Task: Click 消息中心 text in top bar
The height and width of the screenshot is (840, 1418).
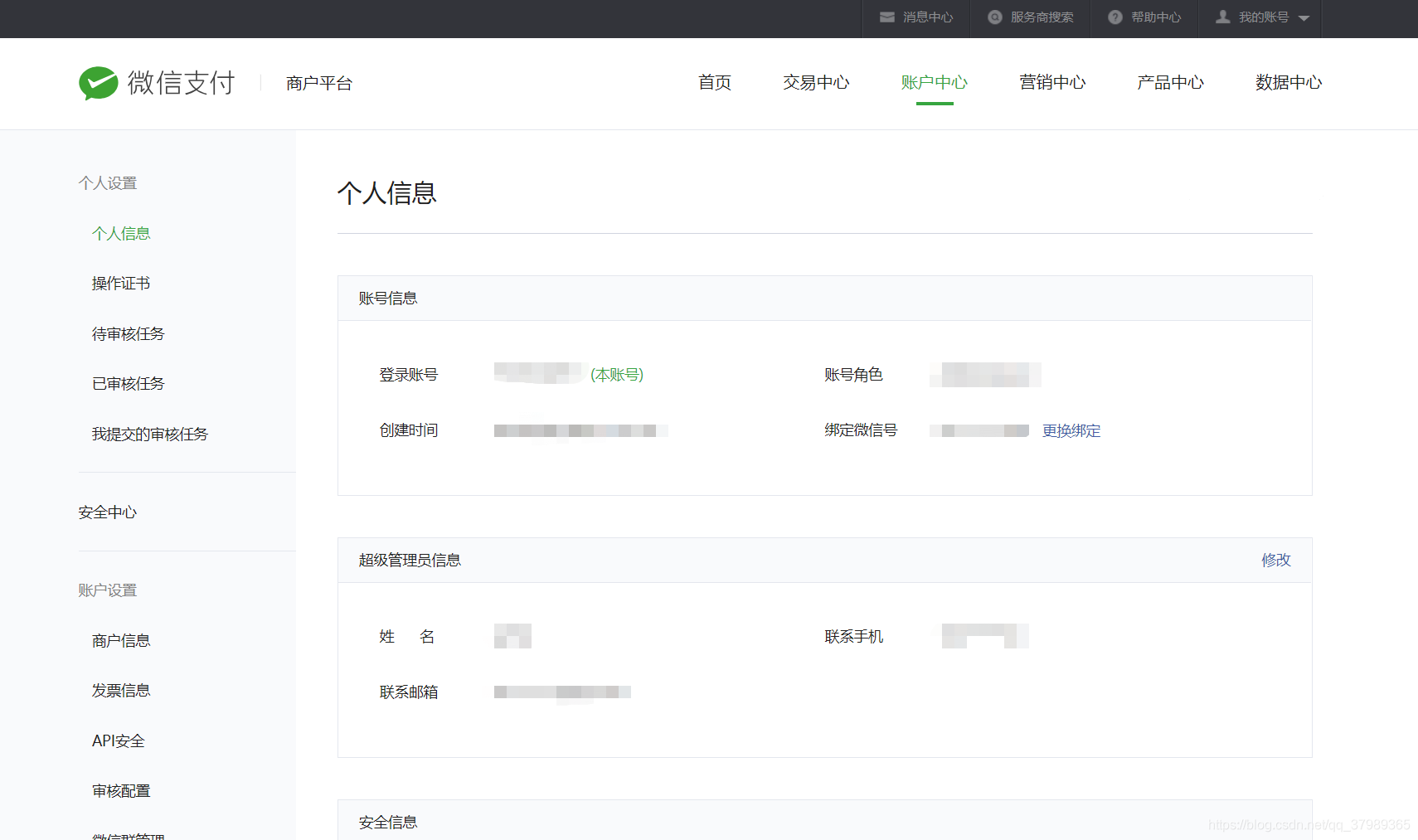Action: point(928,17)
